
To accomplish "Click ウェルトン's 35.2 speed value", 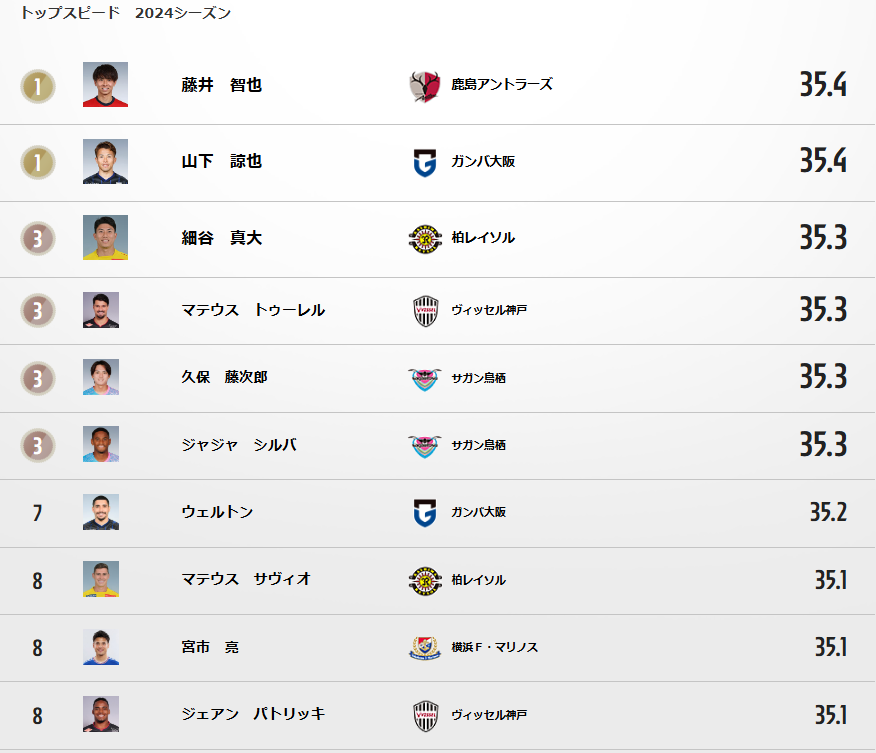I will pyautogui.click(x=828, y=512).
